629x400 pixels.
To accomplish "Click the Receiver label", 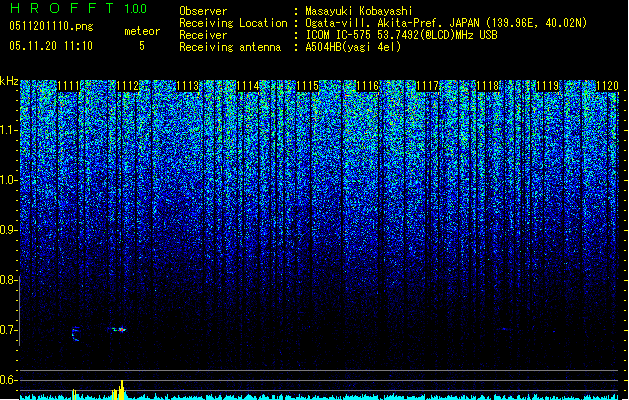I will coord(203,35).
